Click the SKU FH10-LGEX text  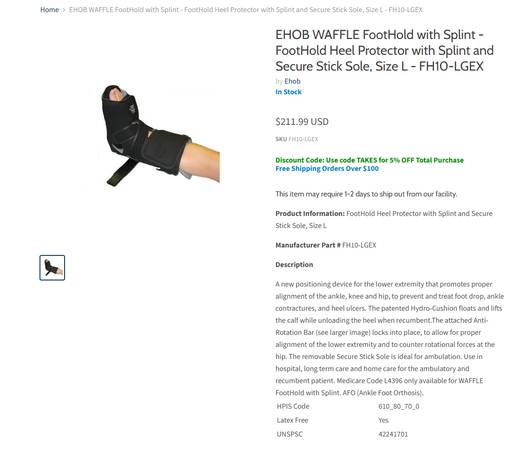pos(297,139)
